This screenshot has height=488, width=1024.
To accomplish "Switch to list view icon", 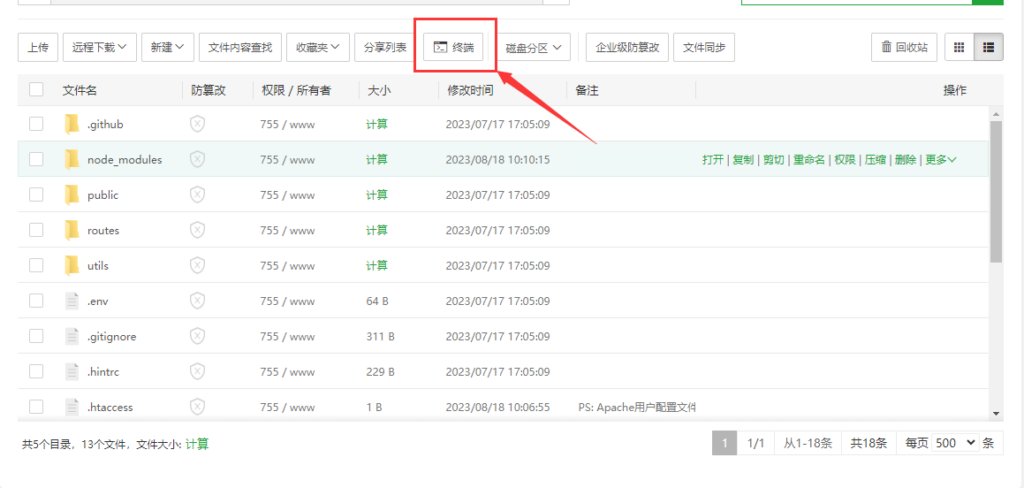I will pos(989,47).
